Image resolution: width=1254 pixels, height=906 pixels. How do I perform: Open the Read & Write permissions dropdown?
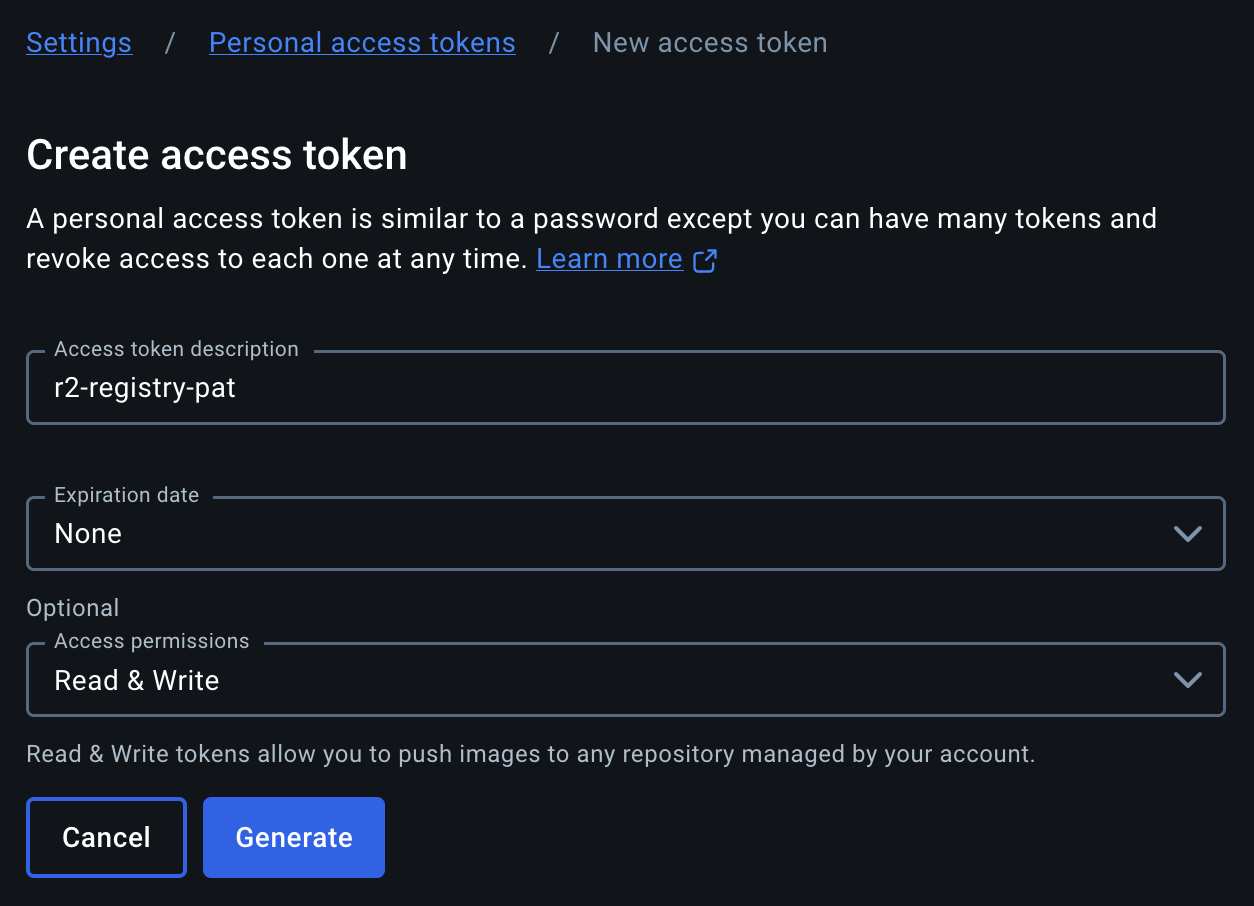(x=626, y=679)
